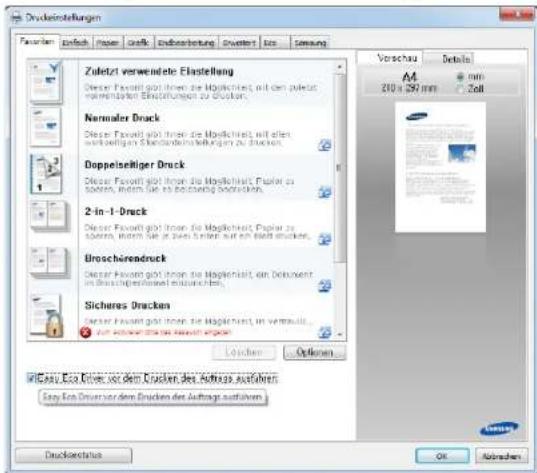537x473 pixels.
Task: Click the A4 page preview thumbnail
Action: [x=440, y=167]
